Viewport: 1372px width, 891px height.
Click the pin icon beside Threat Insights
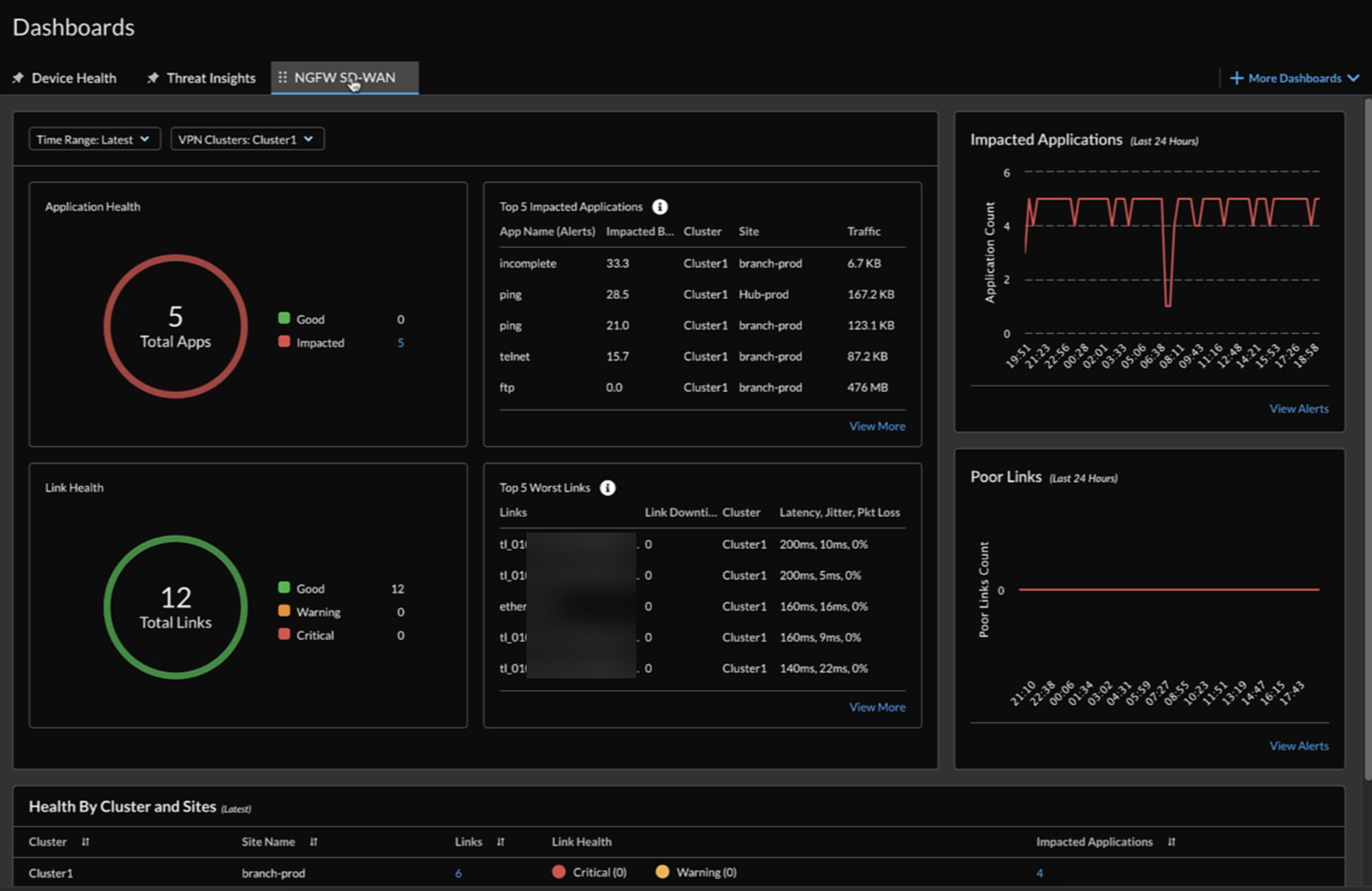(153, 78)
